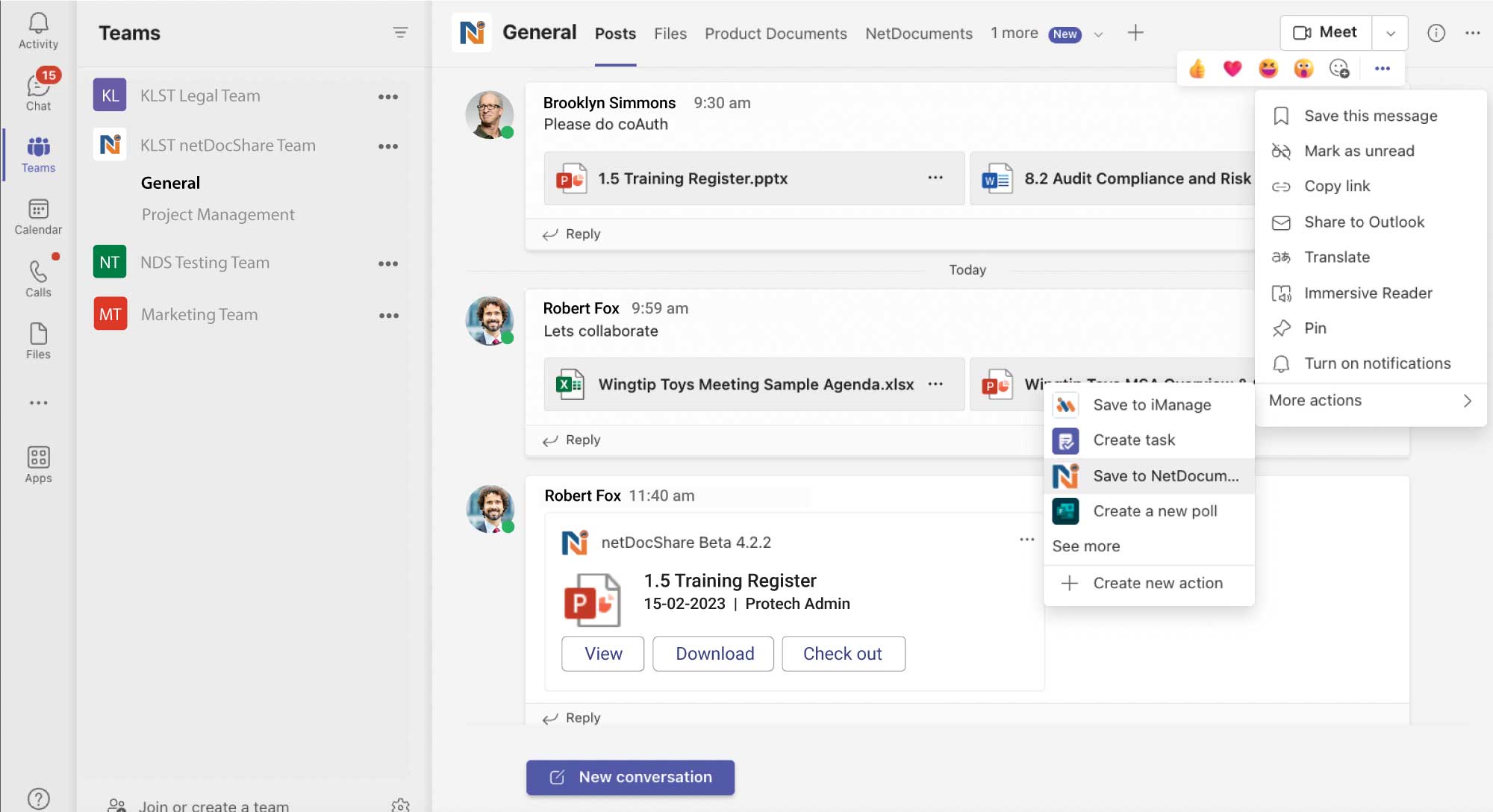Turn on notifications for message
1493x812 pixels.
1371,363
